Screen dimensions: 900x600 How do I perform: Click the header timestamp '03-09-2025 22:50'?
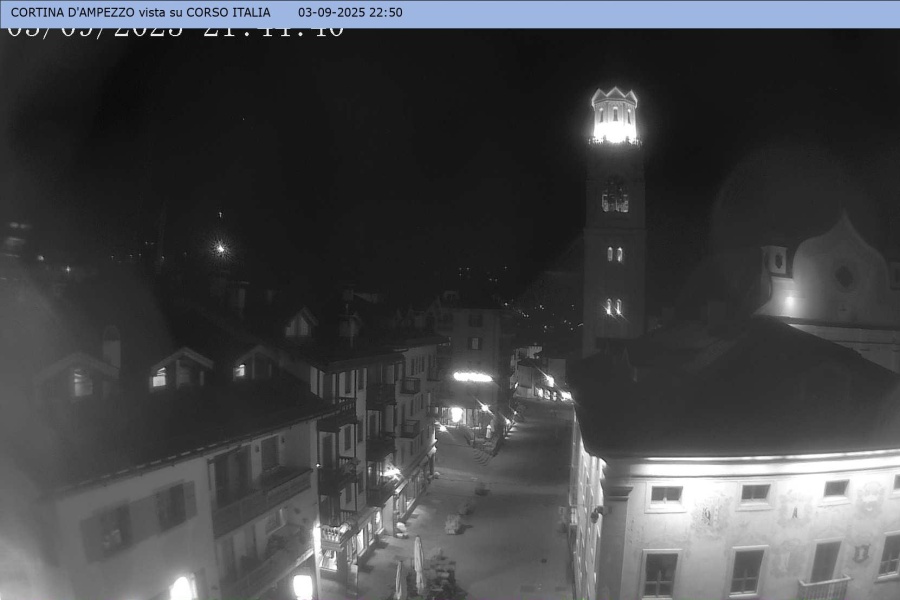(350, 12)
